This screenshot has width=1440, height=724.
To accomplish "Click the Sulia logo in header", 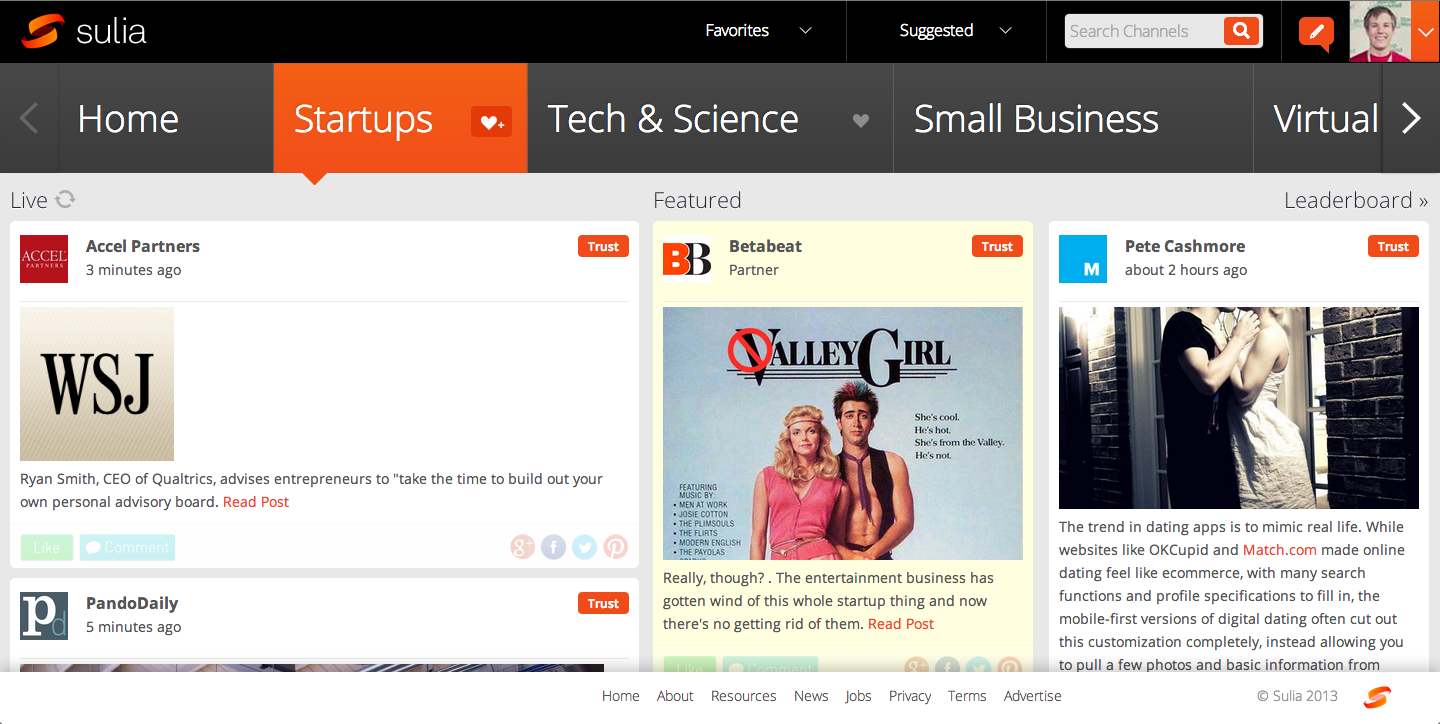I will click(x=84, y=31).
